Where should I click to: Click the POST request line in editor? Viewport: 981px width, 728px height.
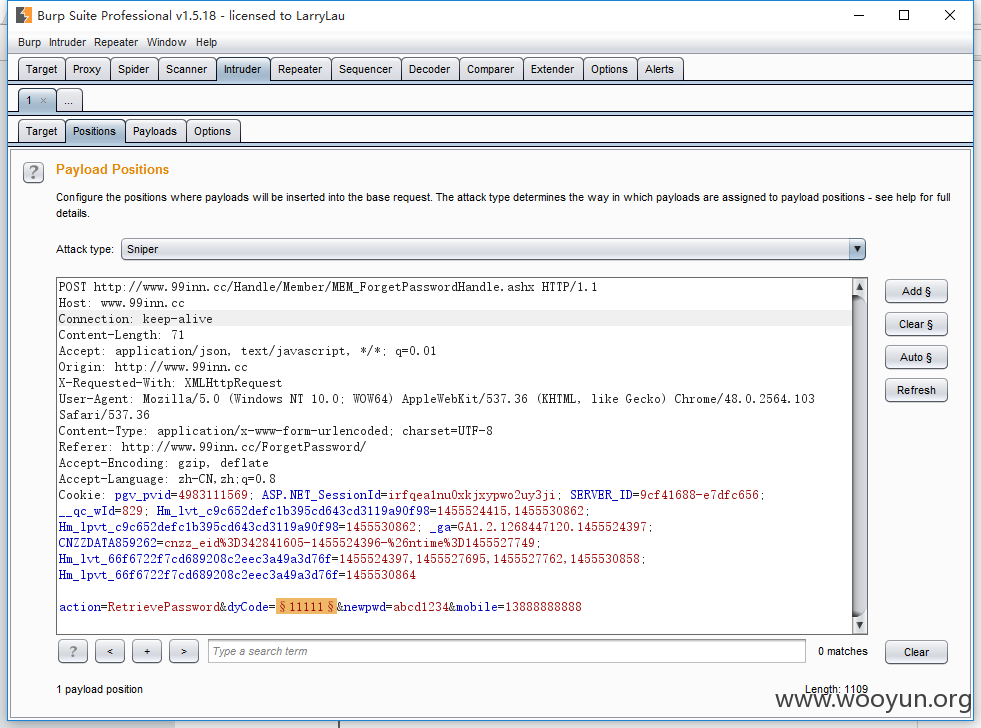[x=328, y=287]
